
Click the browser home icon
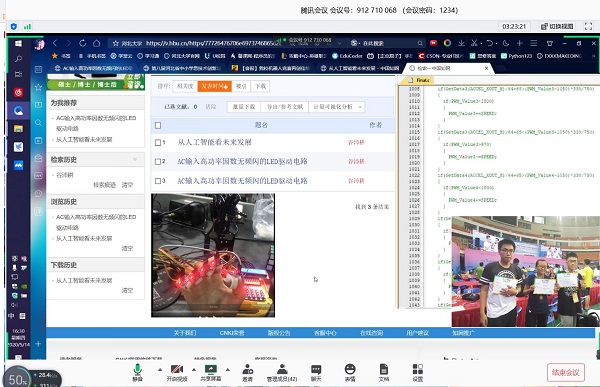tap(96, 43)
